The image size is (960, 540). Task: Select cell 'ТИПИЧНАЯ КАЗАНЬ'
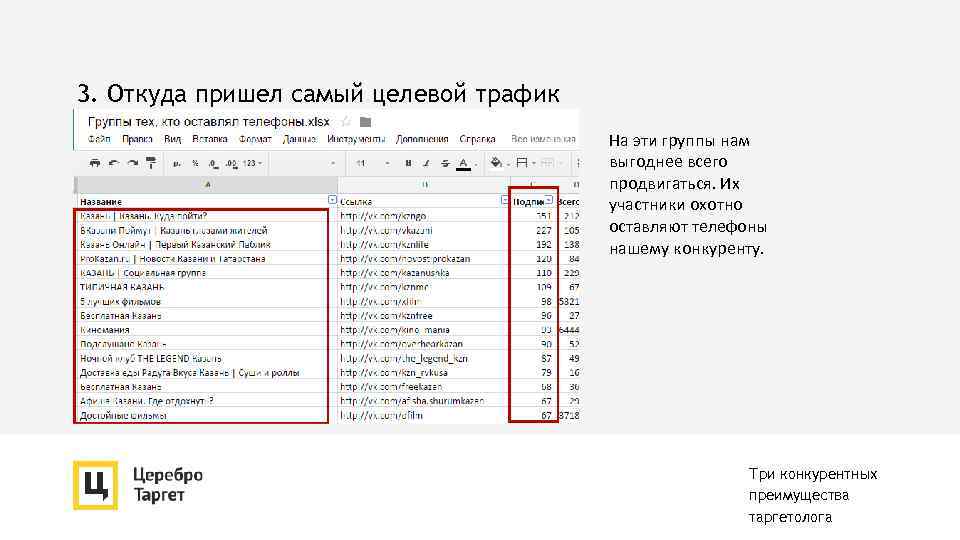click(206, 287)
